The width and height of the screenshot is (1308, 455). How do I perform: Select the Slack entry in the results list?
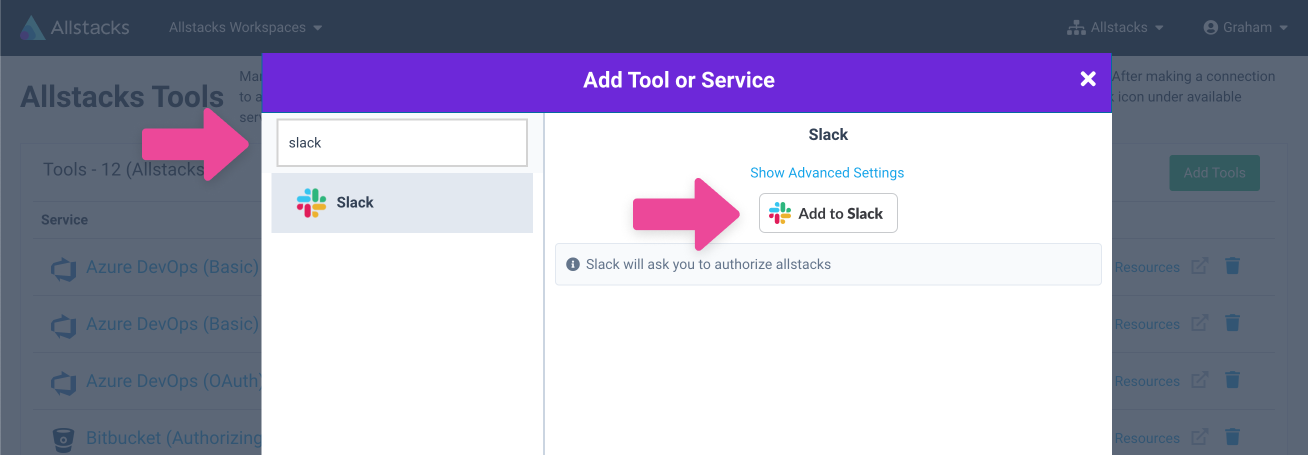(402, 203)
